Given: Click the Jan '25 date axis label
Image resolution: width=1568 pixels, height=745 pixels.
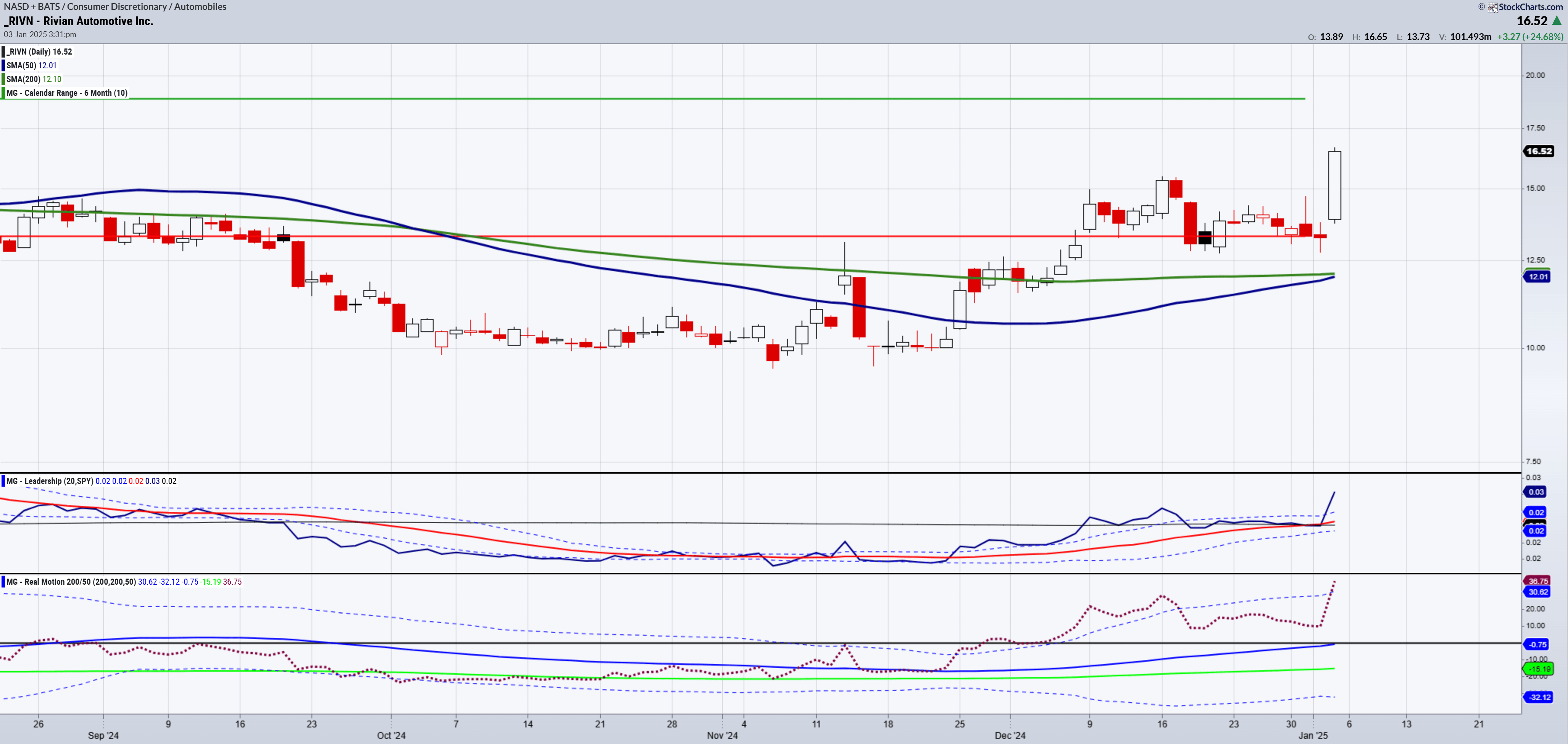Looking at the screenshot, I should tap(1313, 735).
